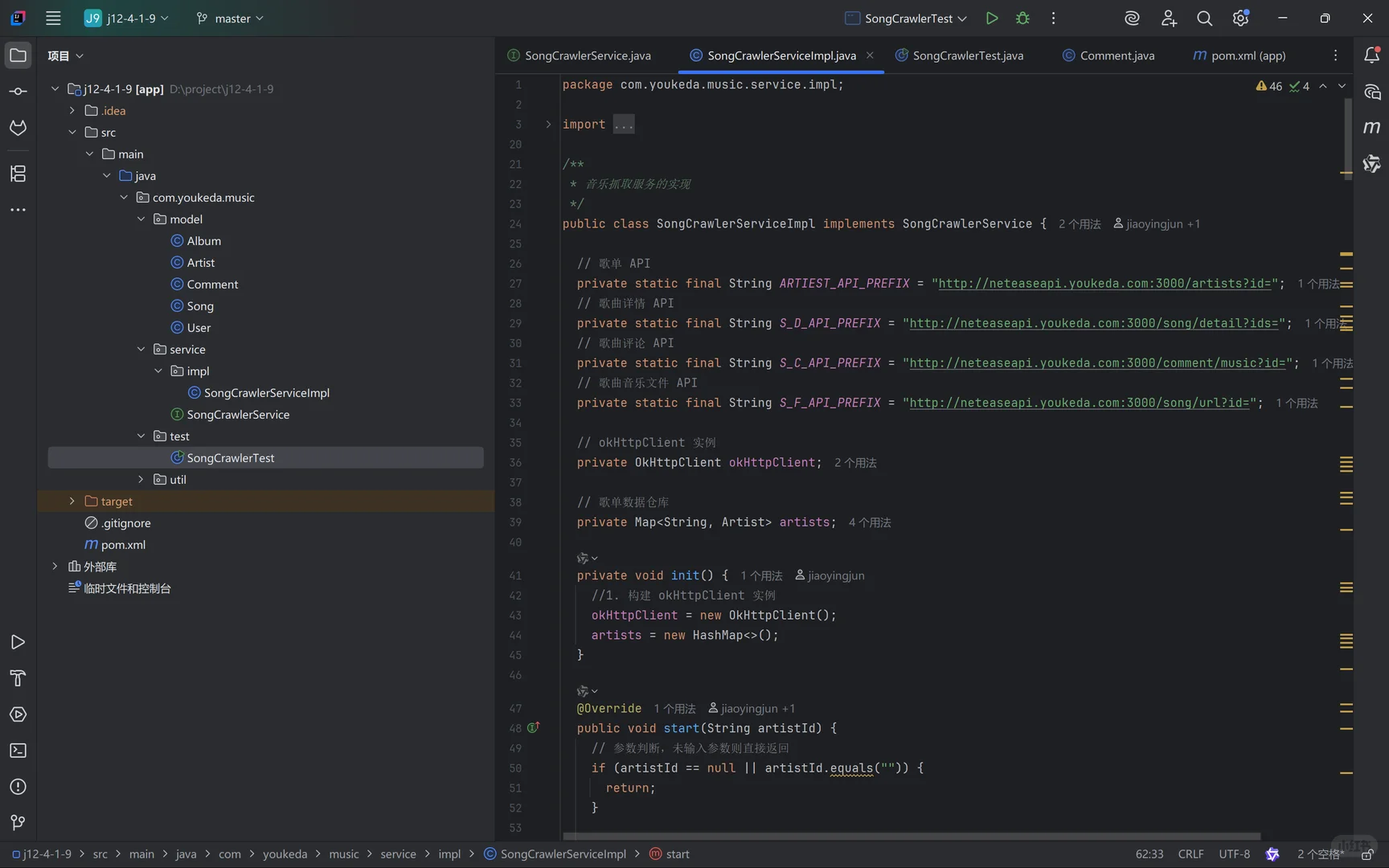Image resolution: width=1389 pixels, height=868 pixels.
Task: Click the Debug bug icon
Action: click(x=1022, y=18)
